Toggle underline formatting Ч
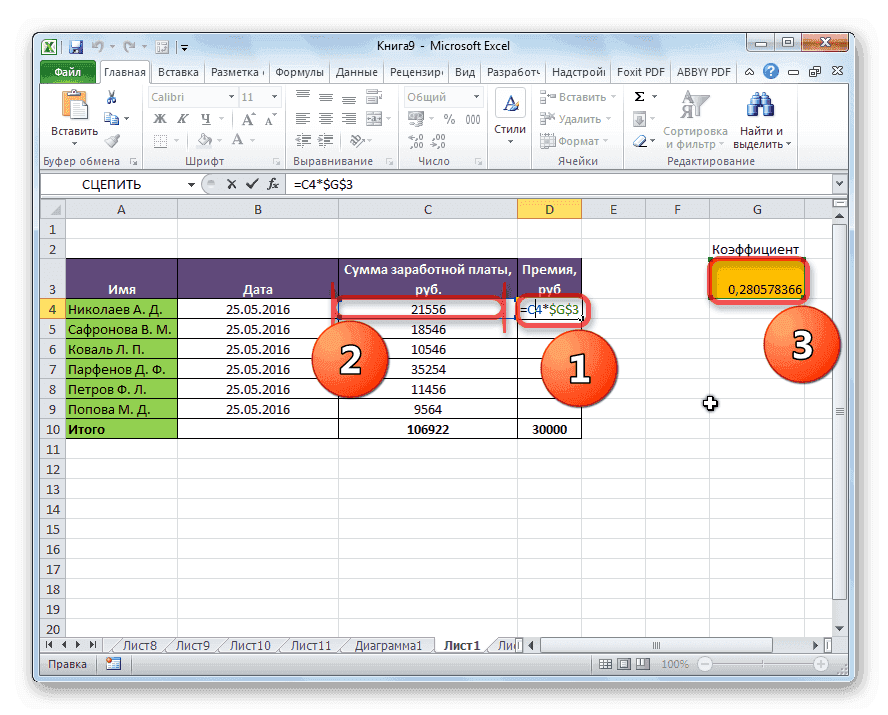This screenshot has width=888, height=715. [x=204, y=119]
